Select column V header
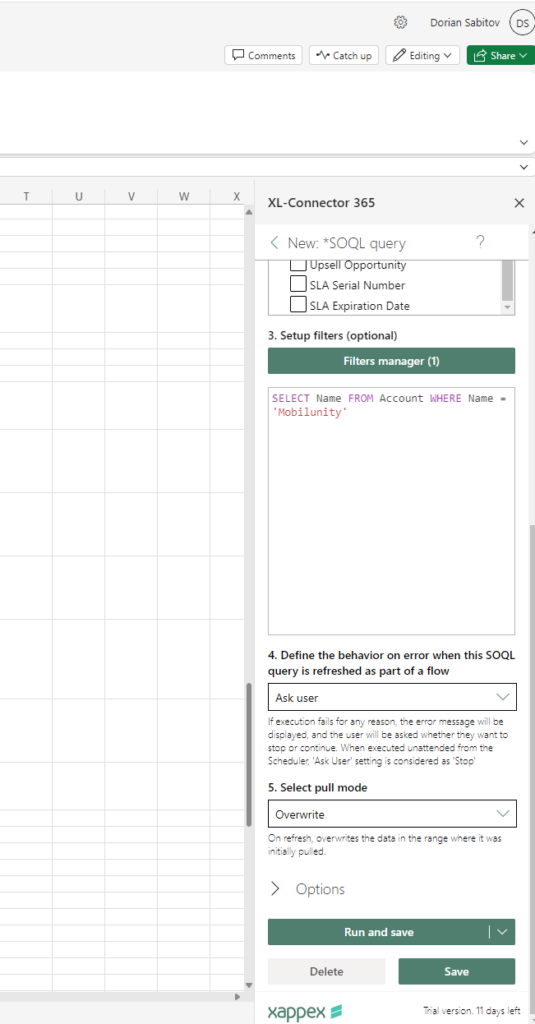This screenshot has height=1024, width=535. pyautogui.click(x=131, y=196)
